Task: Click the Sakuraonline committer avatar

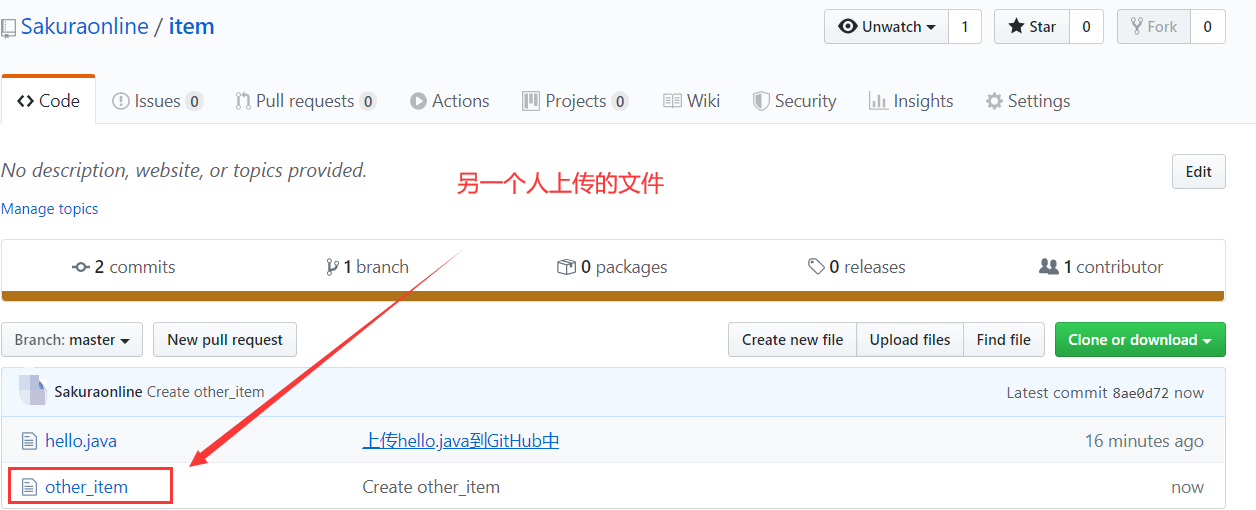Action: pyautogui.click(x=32, y=391)
